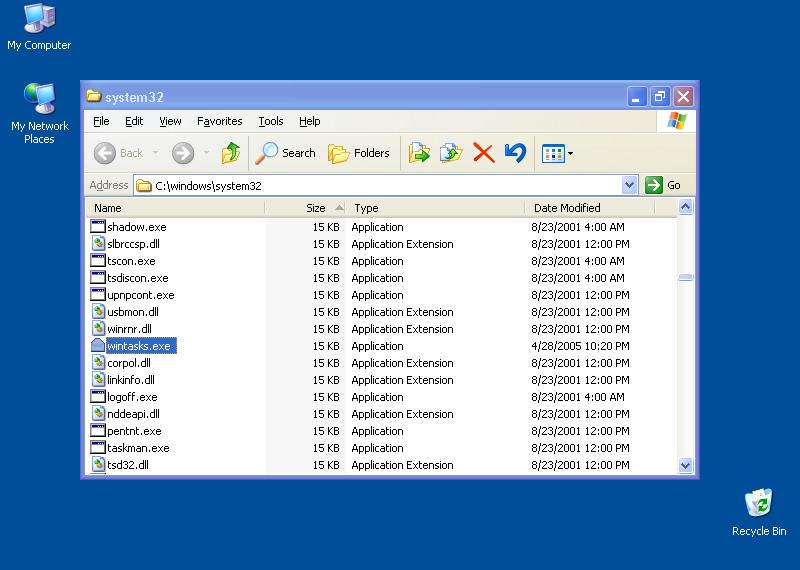
Task: Open the Tools menu
Action: click(271, 121)
